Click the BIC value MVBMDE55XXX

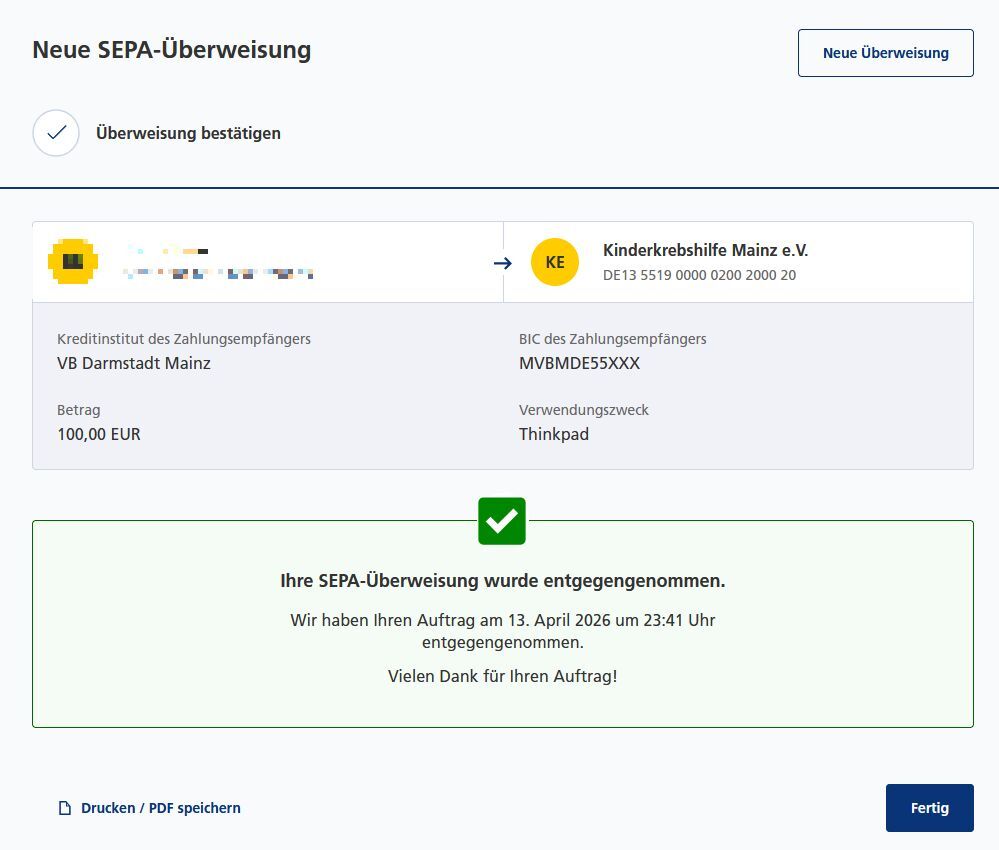tap(579, 363)
